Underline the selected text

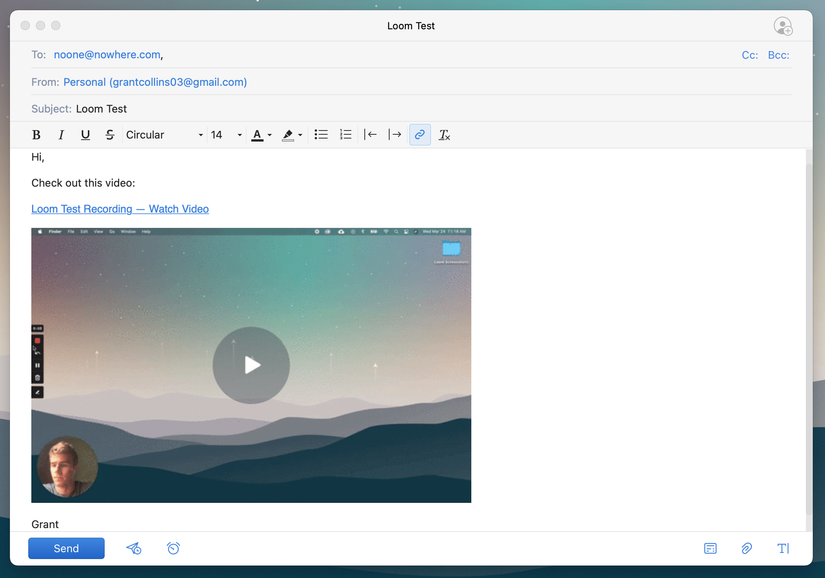pyautogui.click(x=85, y=134)
